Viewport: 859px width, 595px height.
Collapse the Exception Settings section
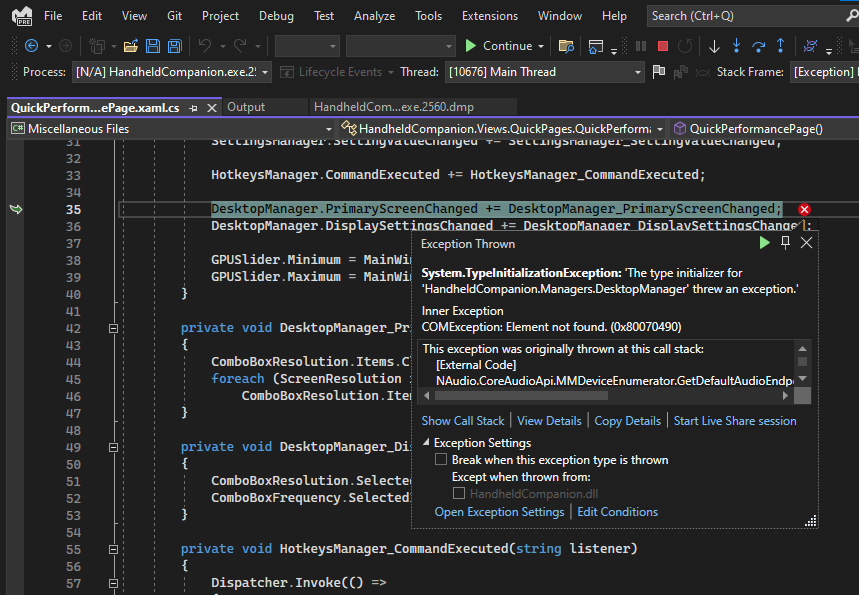[x=426, y=442]
